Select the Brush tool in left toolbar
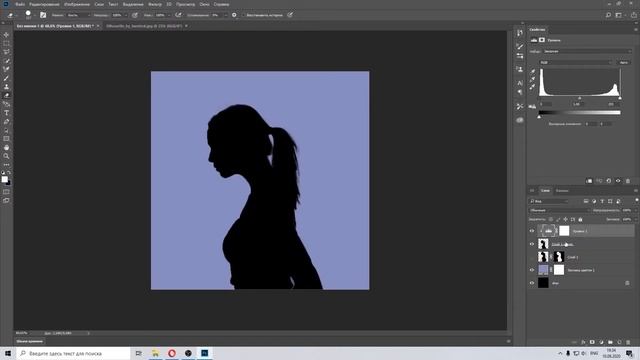The height and width of the screenshot is (360, 640). pos(7,78)
